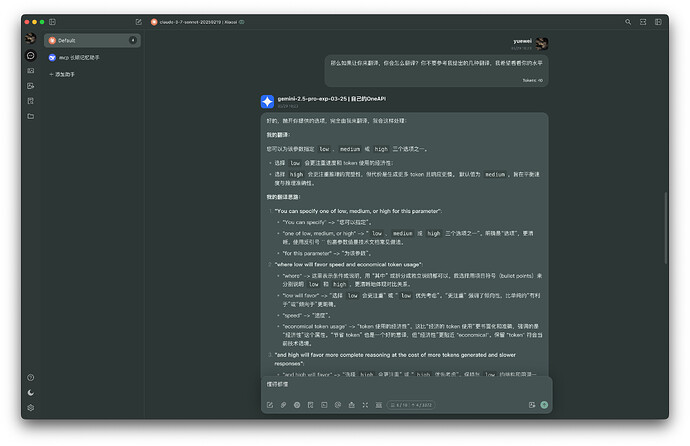The height and width of the screenshot is (446, 690).
Task: Toggle dark theme with moon icon
Action: [x=30, y=392]
